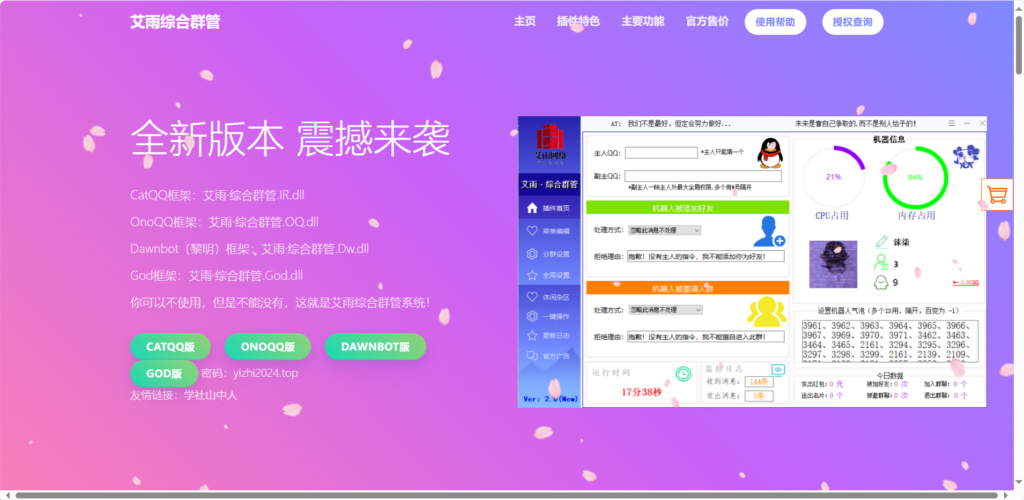Click the 拒绝理由 field about adding friends
The width and height of the screenshot is (1024, 500).
[x=705, y=257]
